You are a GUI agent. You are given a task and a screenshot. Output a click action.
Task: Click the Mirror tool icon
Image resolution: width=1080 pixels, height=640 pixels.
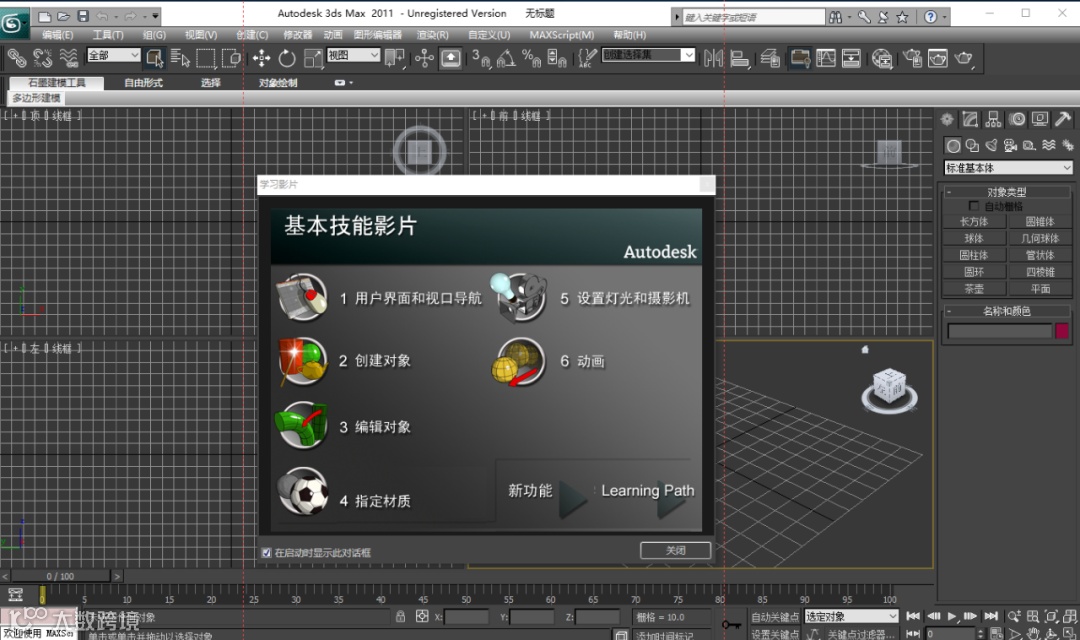(714, 59)
